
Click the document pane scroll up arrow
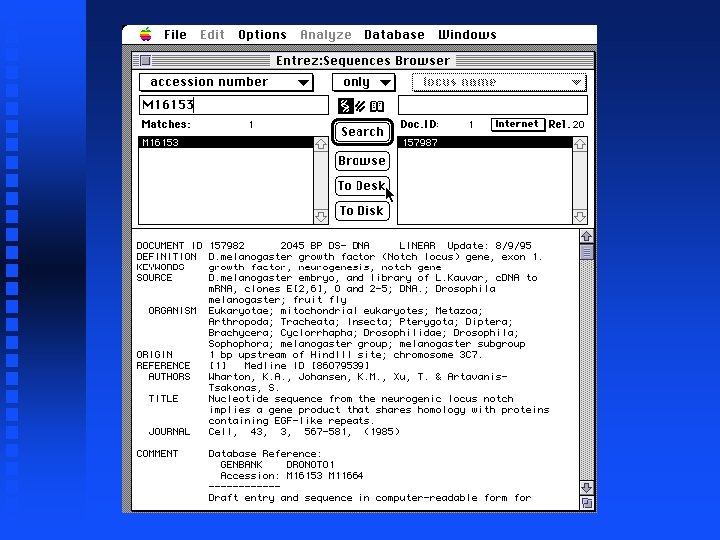(x=586, y=236)
